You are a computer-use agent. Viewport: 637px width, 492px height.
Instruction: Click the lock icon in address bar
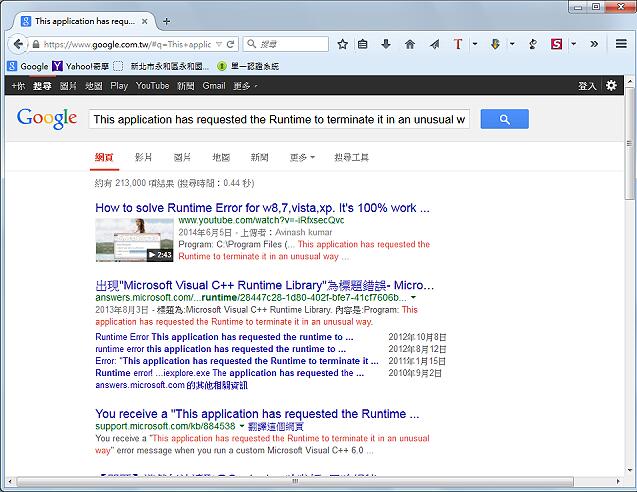(36, 44)
